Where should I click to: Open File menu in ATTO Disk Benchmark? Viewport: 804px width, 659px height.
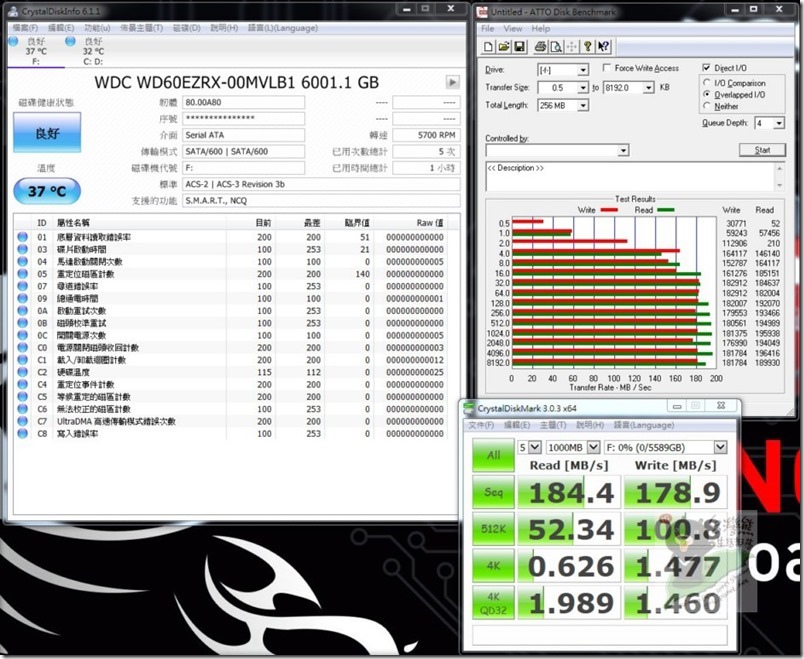coord(488,29)
